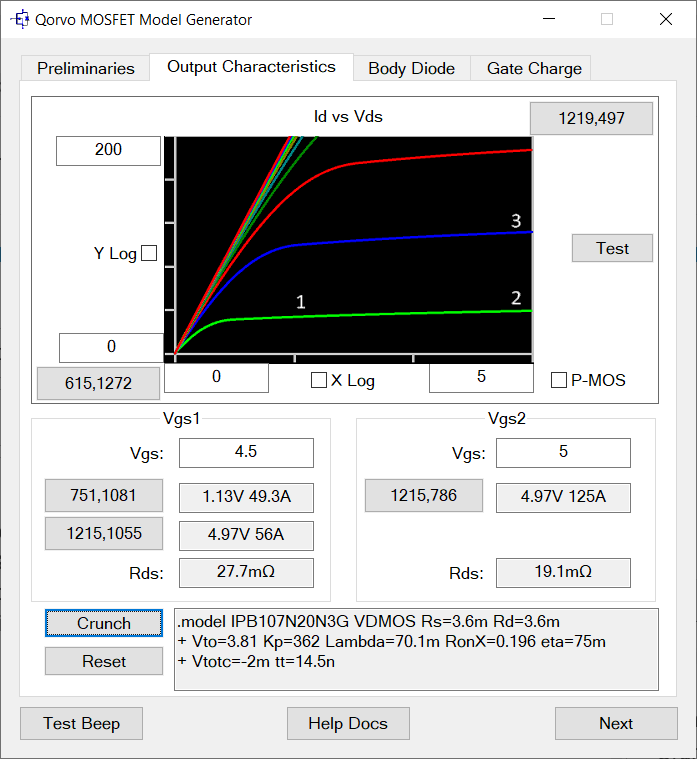Open Help Docs
Screen dimensions: 697x759
(x=347, y=723)
